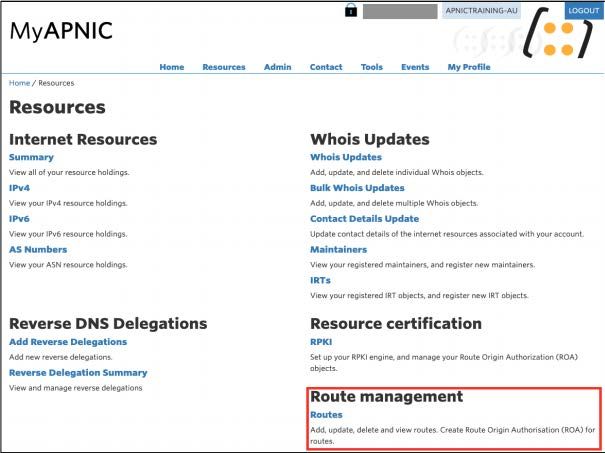Open the Whois Updates link
Image resolution: width=605 pixels, height=453 pixels.
point(346,157)
